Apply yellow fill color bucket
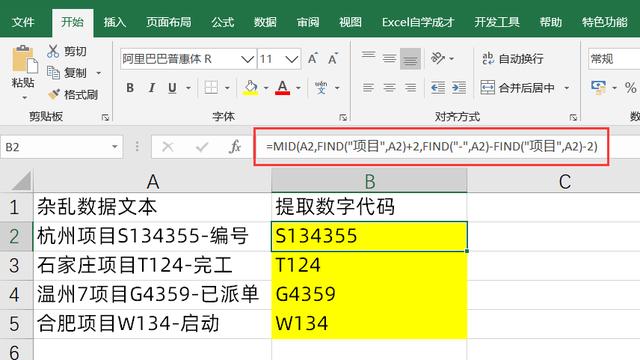 pos(251,87)
